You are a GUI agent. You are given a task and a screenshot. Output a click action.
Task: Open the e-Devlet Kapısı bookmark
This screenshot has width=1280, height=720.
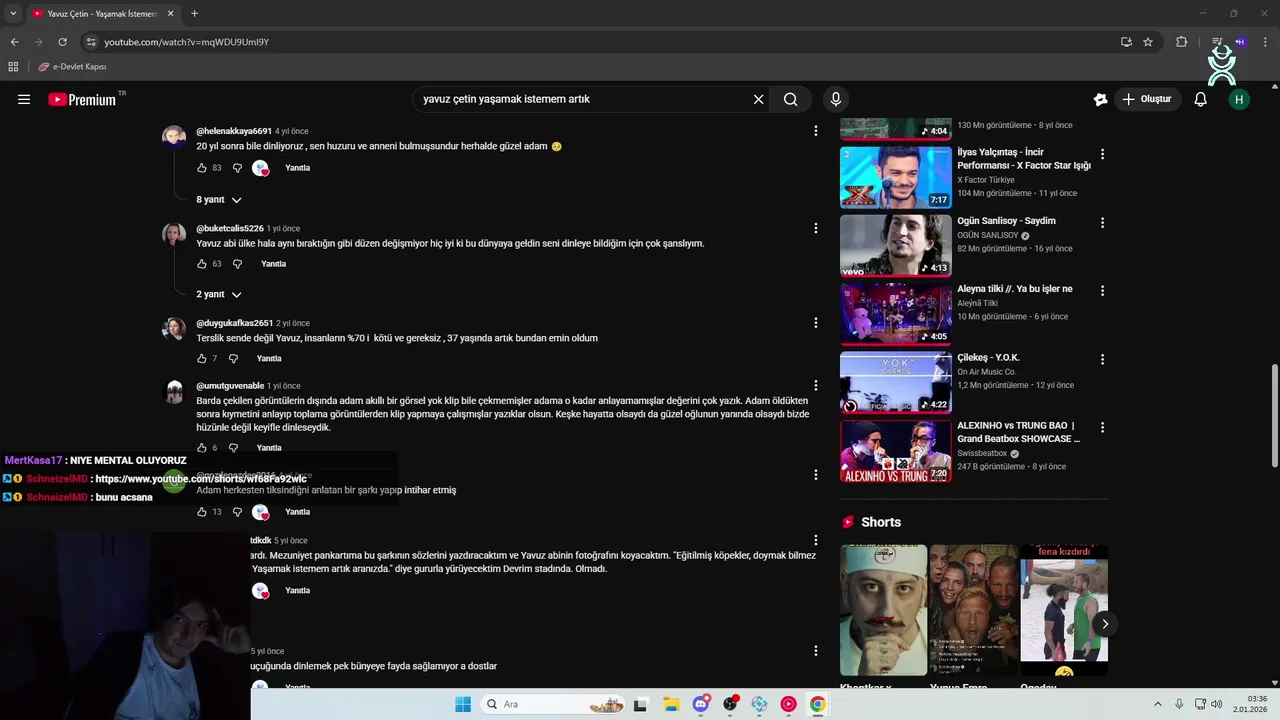[x=72, y=67]
